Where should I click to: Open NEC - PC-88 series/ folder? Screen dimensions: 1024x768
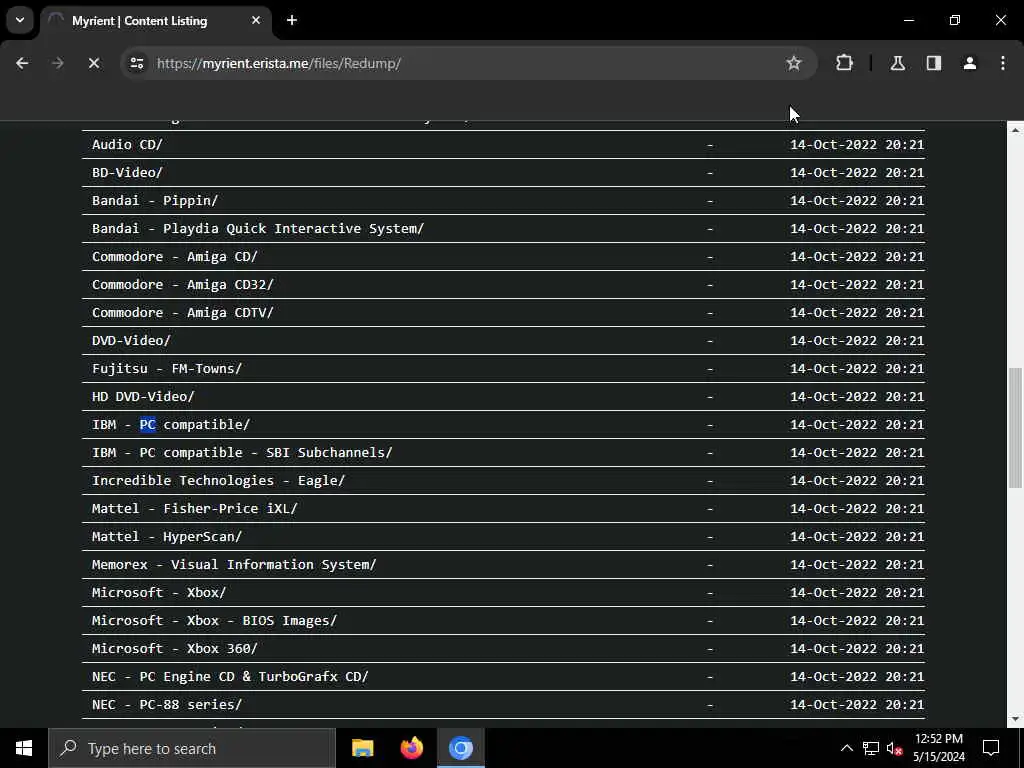(167, 705)
